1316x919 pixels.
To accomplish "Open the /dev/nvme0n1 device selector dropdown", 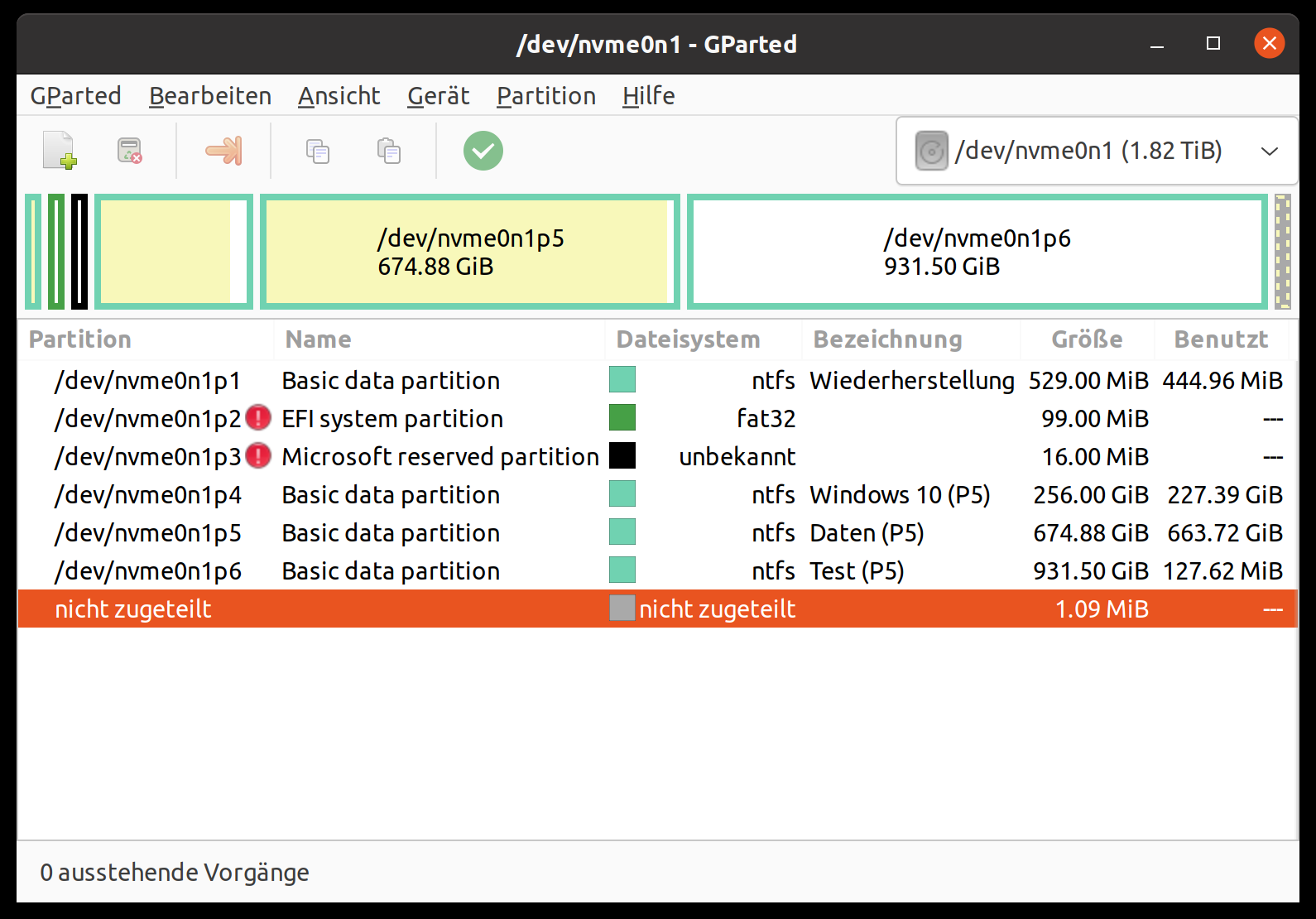I will pyautogui.click(x=1097, y=151).
